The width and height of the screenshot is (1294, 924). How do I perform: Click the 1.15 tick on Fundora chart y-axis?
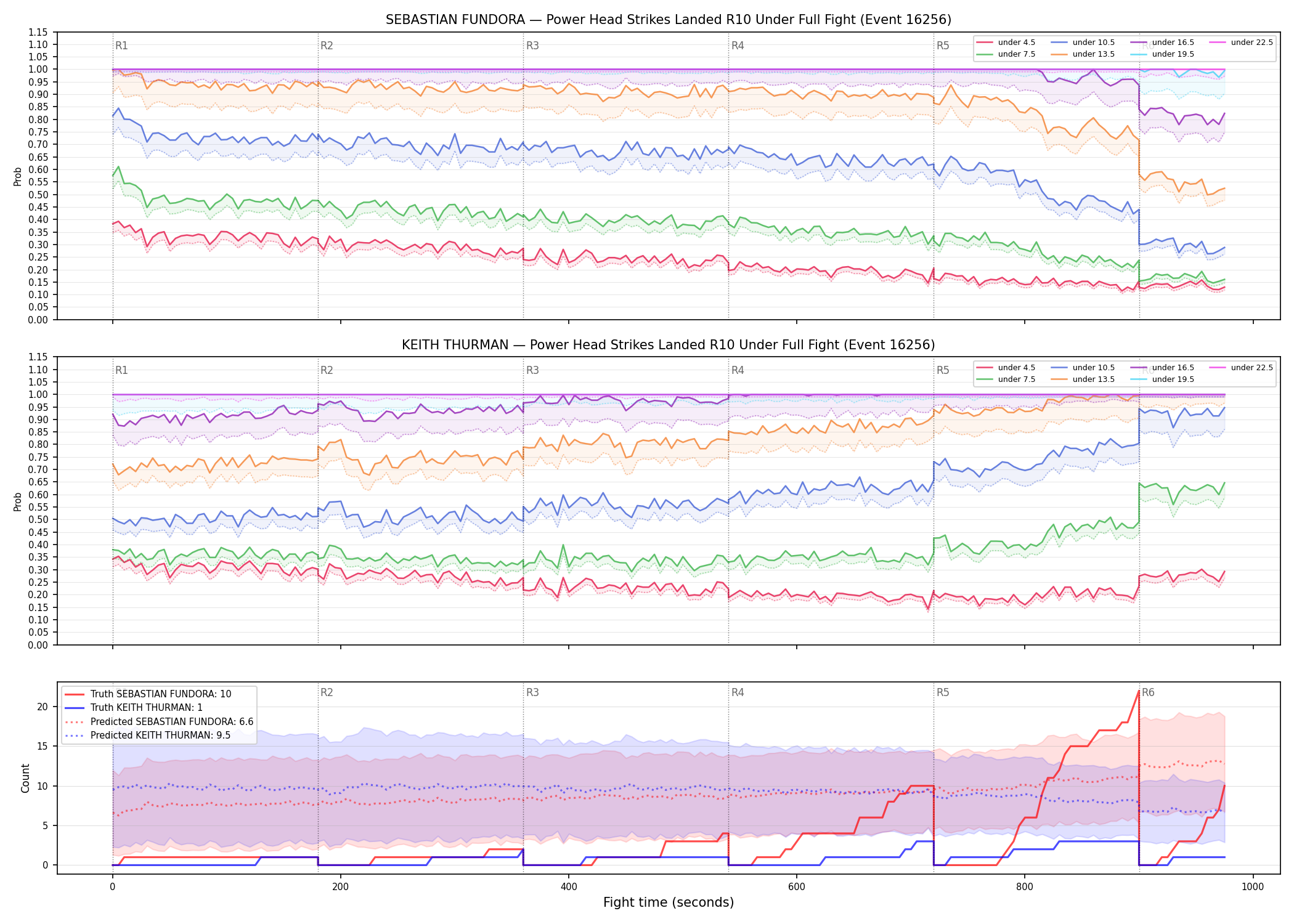pyautogui.click(x=38, y=32)
